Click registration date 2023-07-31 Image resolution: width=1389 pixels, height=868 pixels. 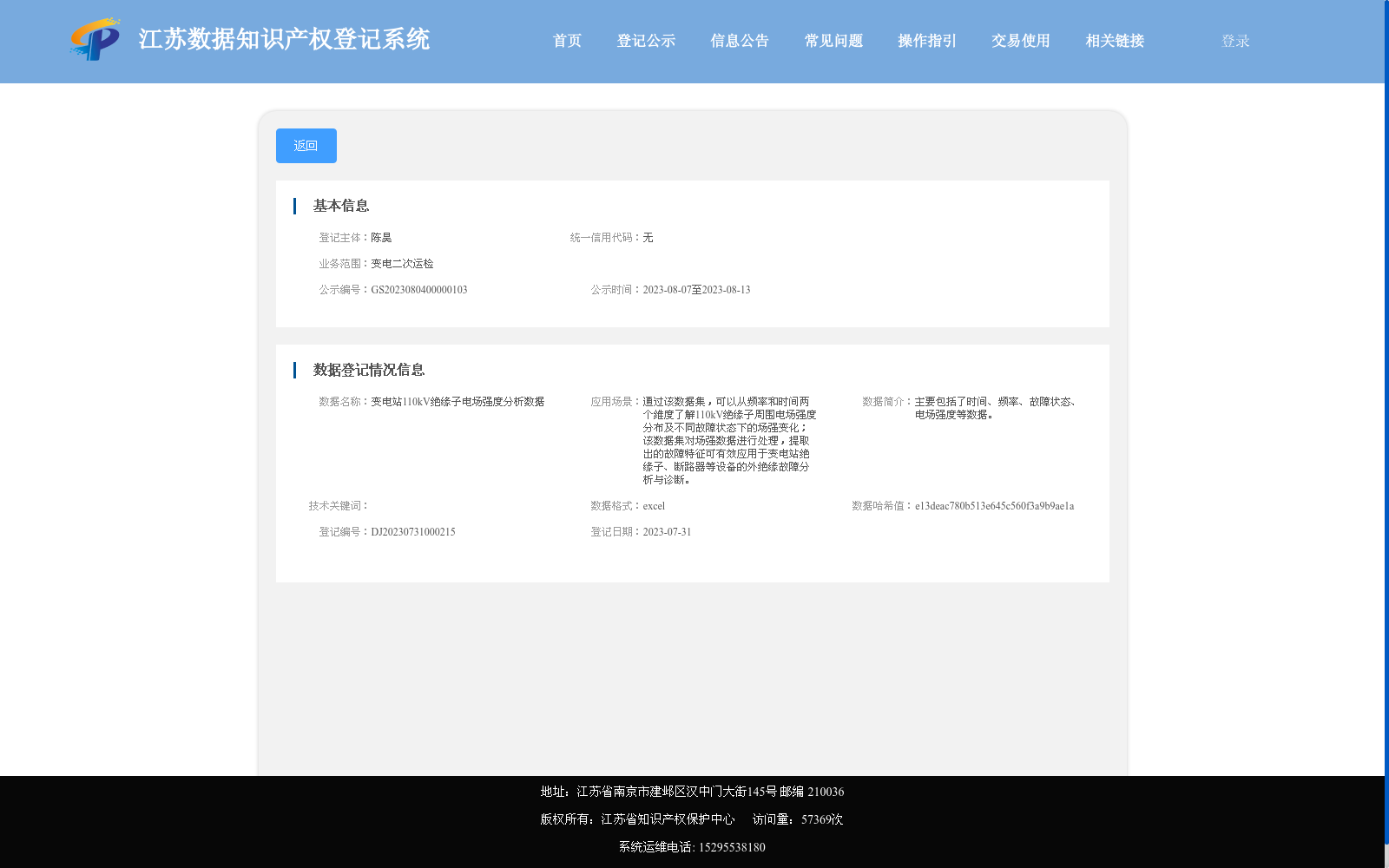click(667, 532)
